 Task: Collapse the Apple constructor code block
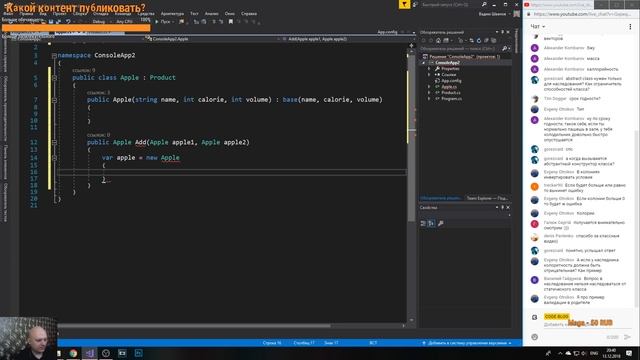54,100
